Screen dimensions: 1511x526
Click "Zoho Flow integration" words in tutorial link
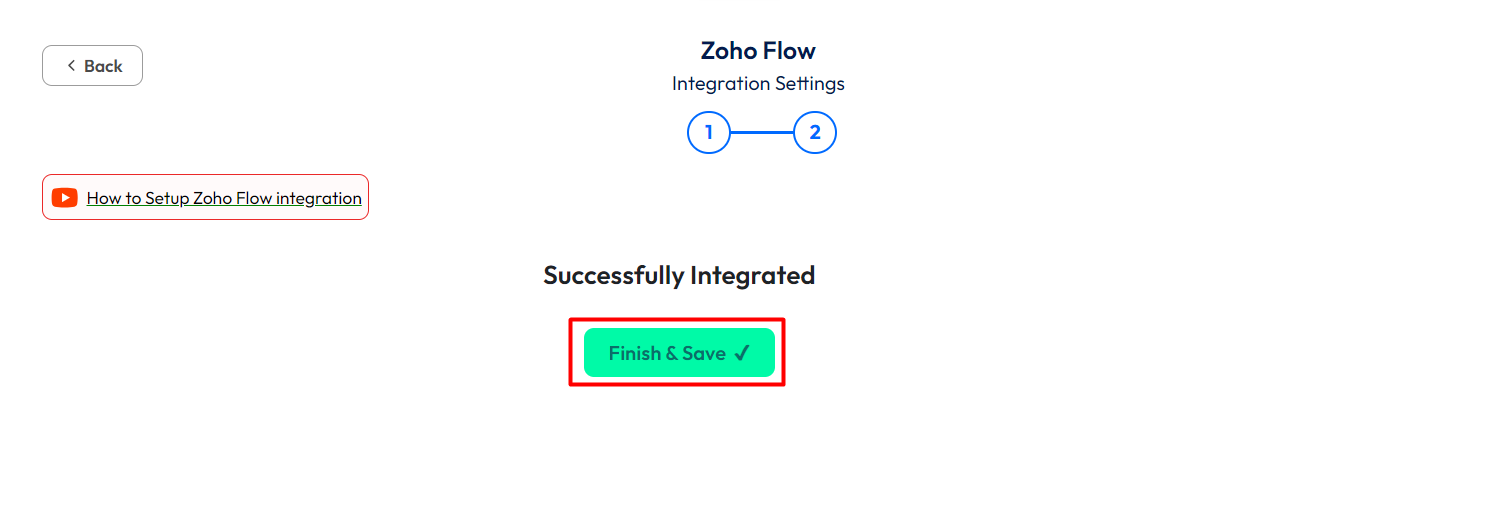point(277,198)
